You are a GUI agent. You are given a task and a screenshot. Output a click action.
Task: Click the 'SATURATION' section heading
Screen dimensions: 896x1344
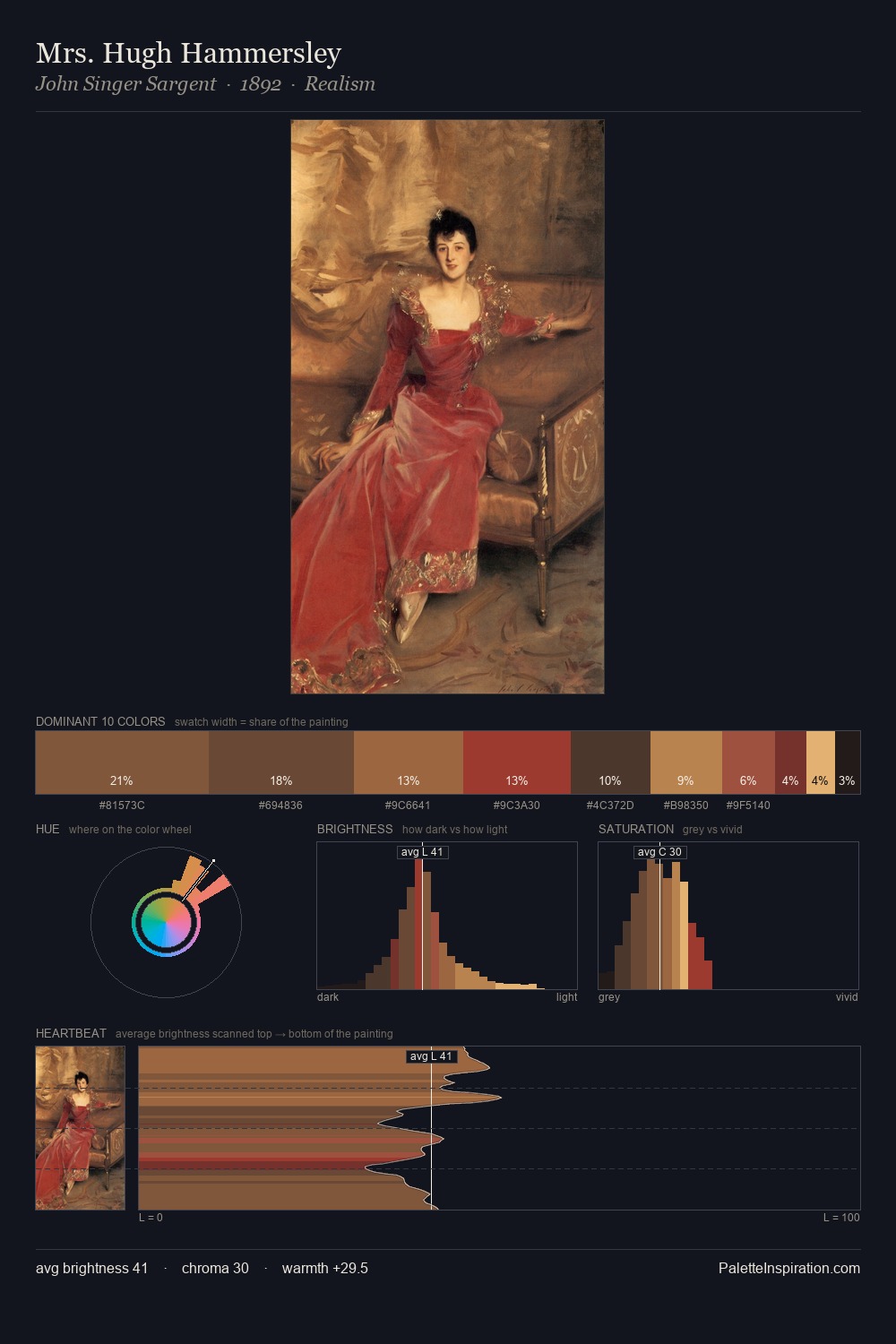[x=636, y=829]
